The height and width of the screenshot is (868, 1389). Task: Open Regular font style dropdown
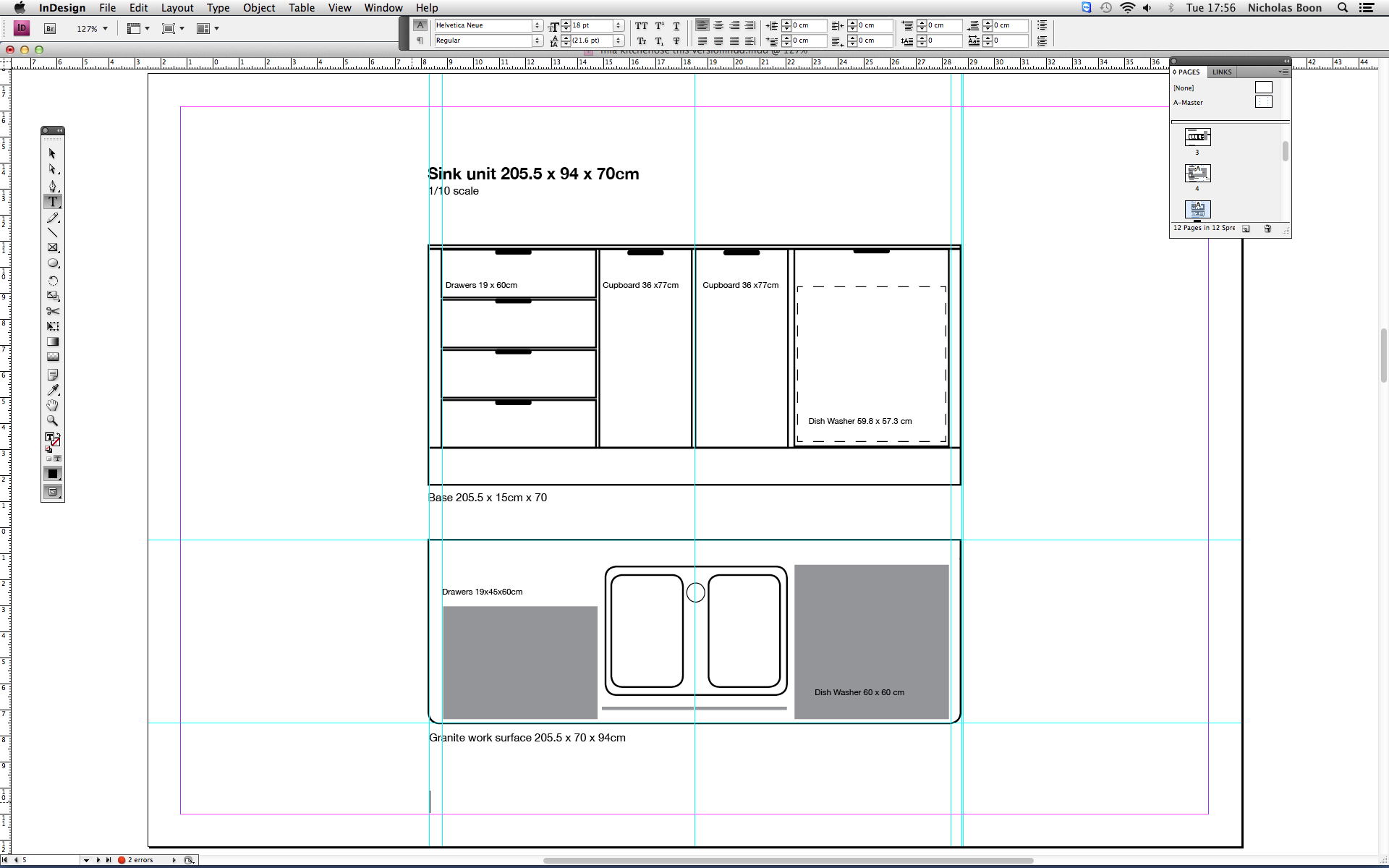click(x=538, y=41)
